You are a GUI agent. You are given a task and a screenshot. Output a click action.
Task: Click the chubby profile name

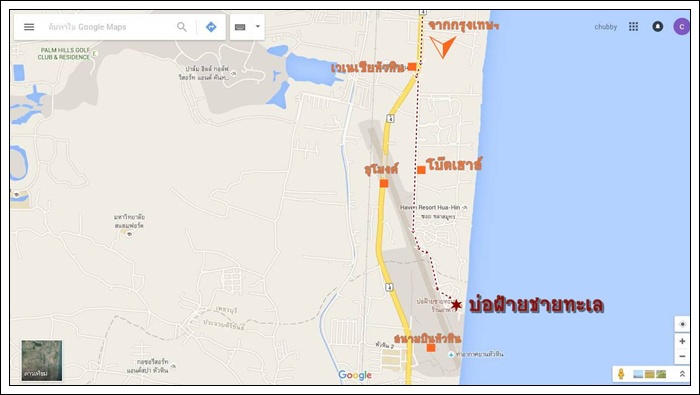tap(605, 27)
